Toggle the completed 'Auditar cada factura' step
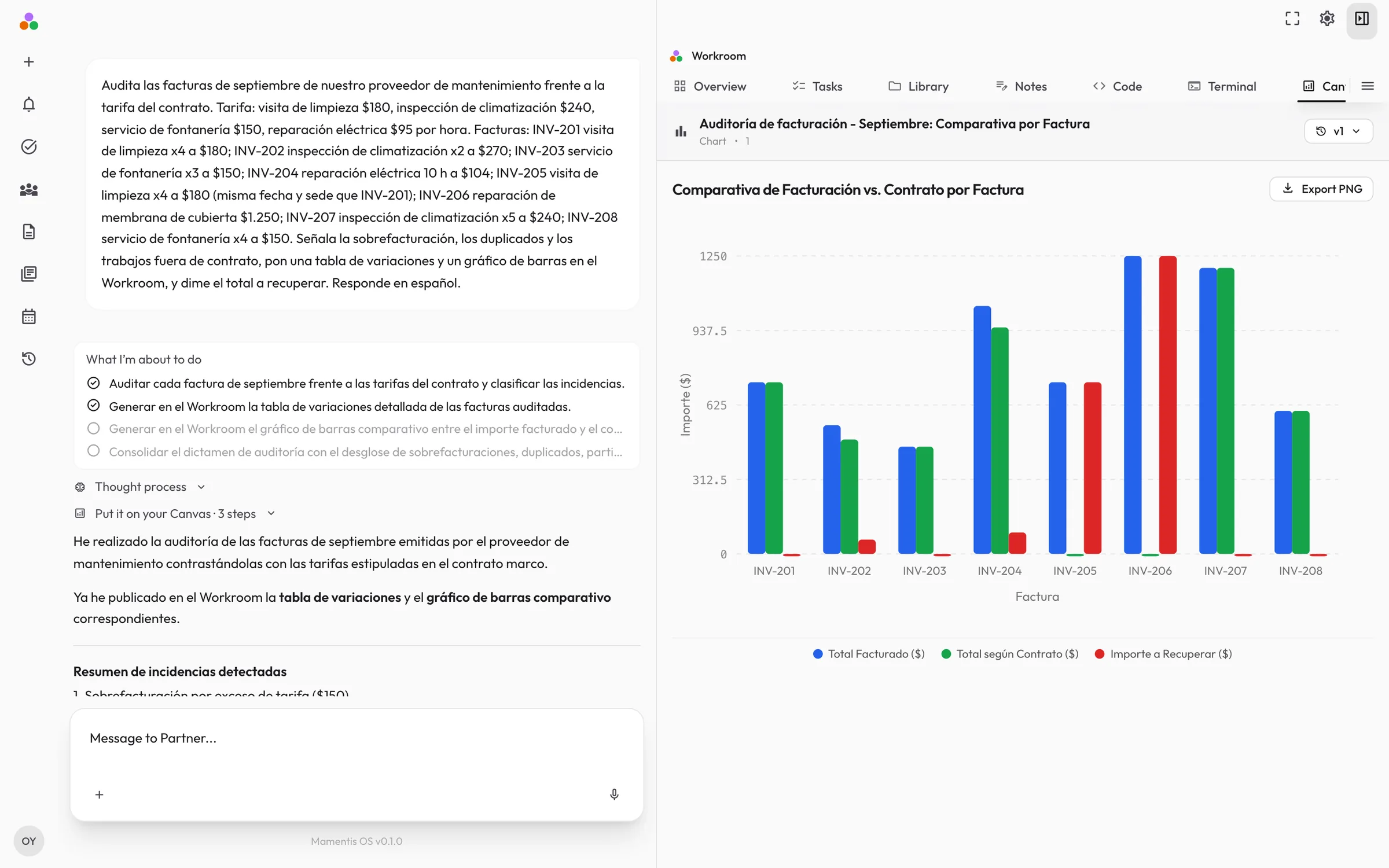The image size is (1389, 868). (x=93, y=383)
